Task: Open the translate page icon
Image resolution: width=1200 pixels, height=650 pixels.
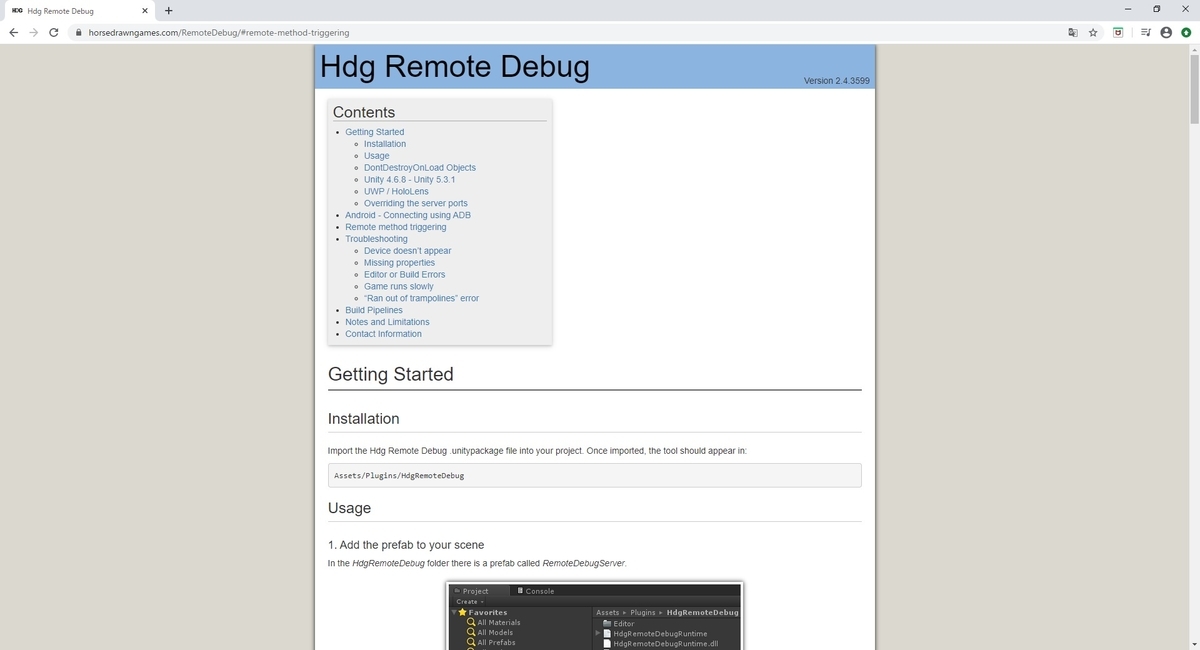Action: click(1073, 32)
